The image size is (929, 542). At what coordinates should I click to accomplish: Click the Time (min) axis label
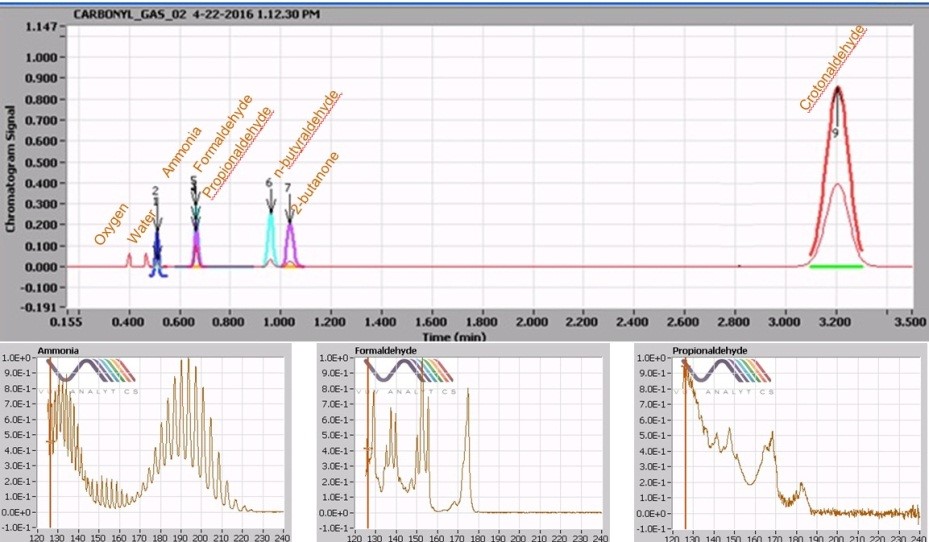pyautogui.click(x=454, y=336)
